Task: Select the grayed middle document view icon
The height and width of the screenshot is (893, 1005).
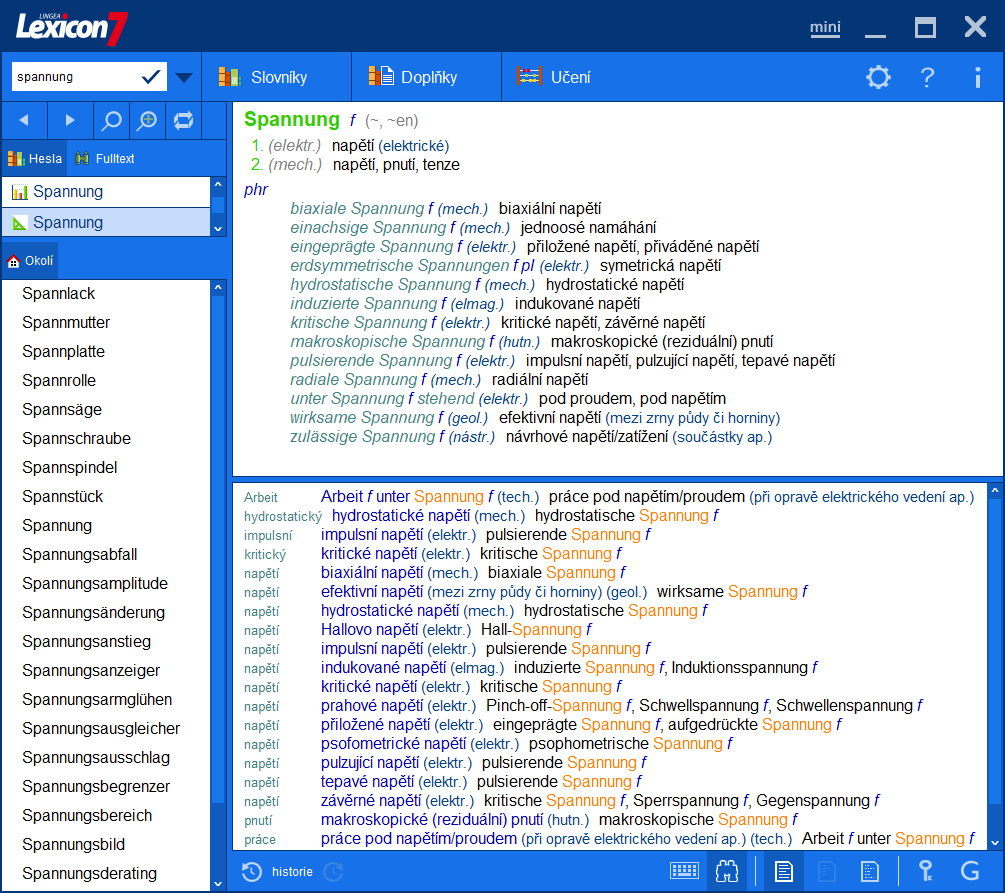Action: (x=826, y=871)
